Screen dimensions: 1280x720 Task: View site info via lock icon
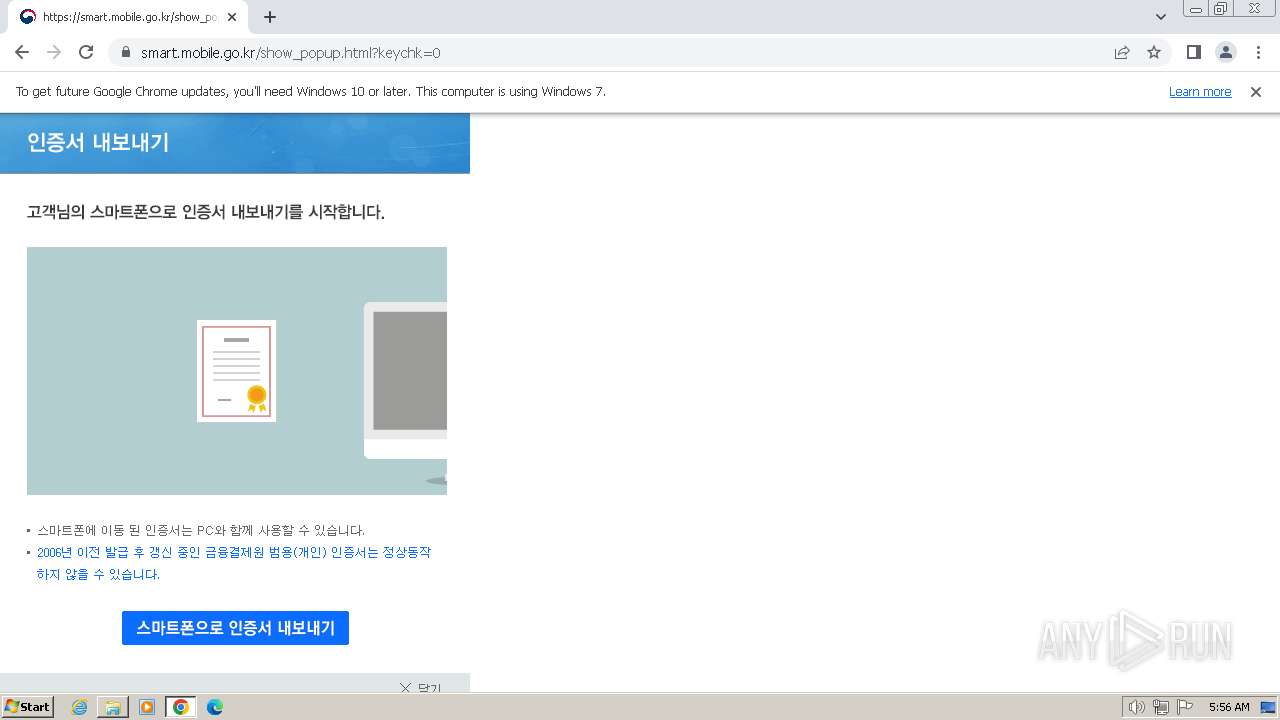pos(125,52)
